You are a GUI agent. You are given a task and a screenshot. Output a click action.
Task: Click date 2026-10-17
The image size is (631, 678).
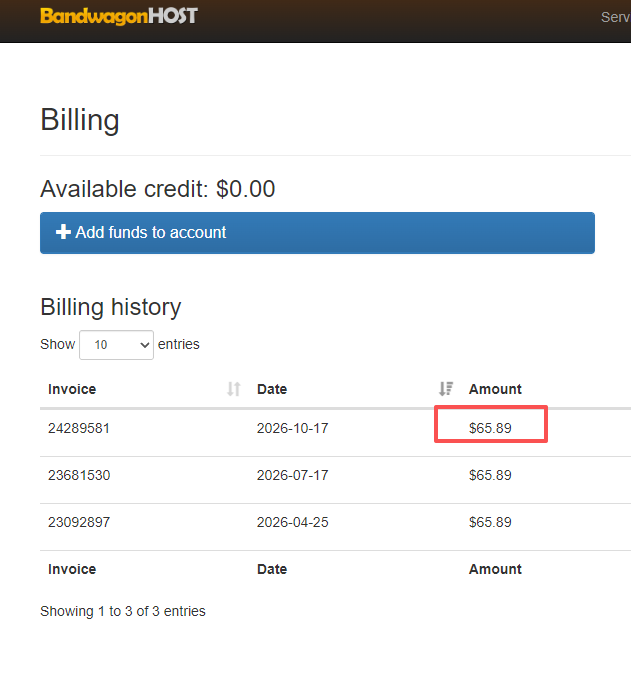[x=293, y=428]
